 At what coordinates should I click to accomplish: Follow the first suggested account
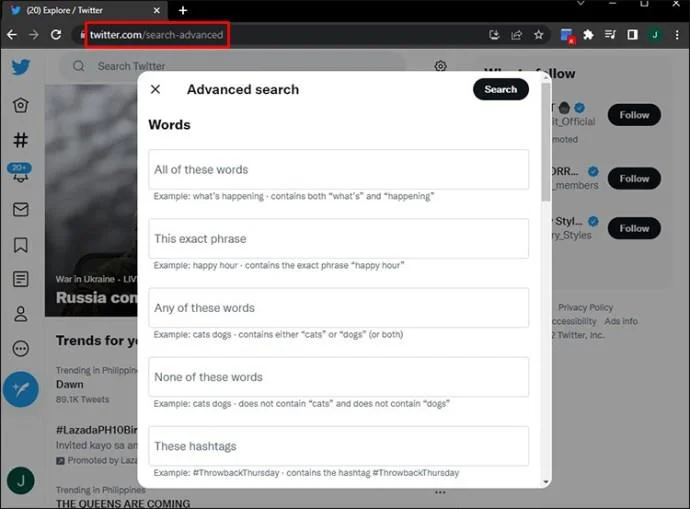click(x=634, y=115)
